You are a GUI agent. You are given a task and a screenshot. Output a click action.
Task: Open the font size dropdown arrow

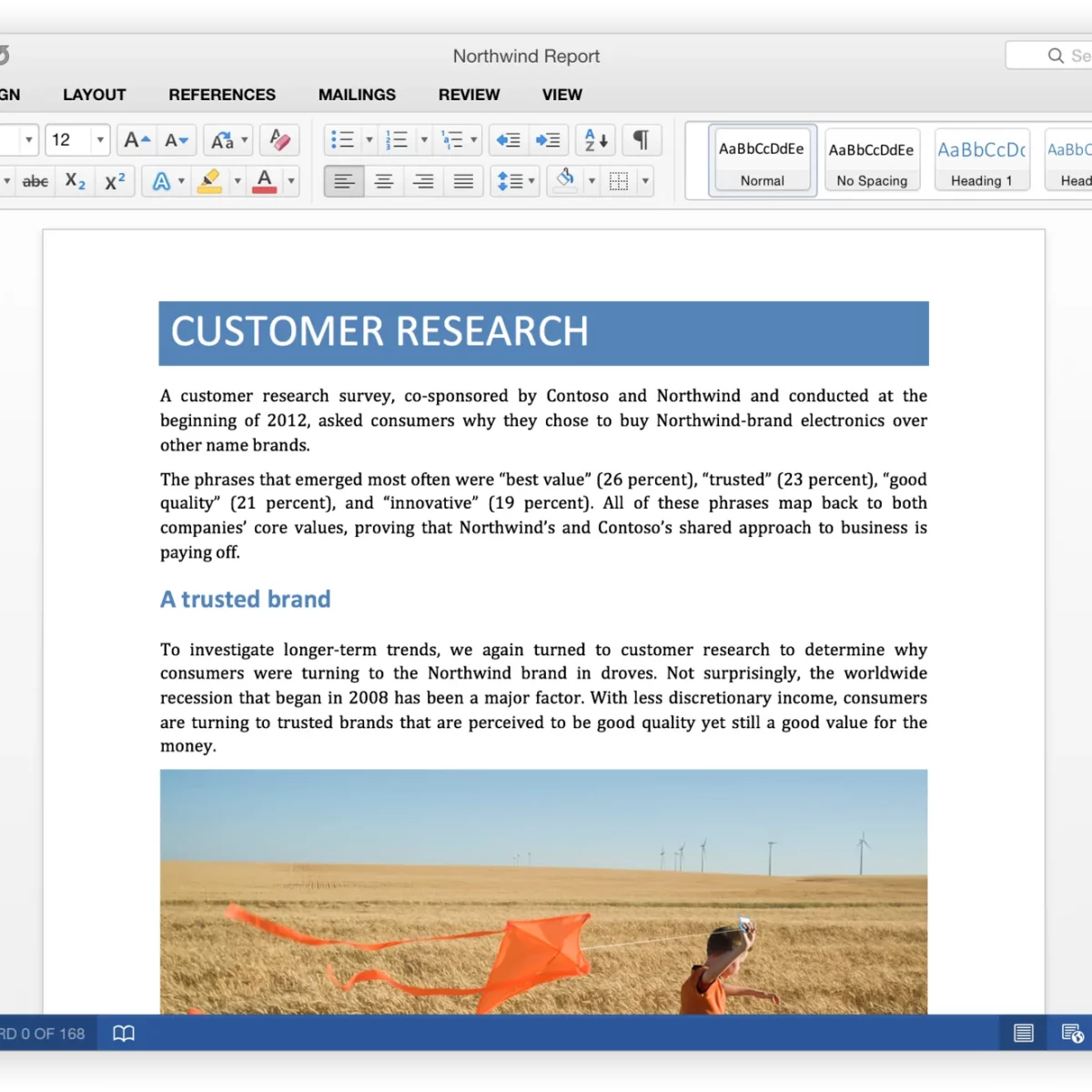100,140
